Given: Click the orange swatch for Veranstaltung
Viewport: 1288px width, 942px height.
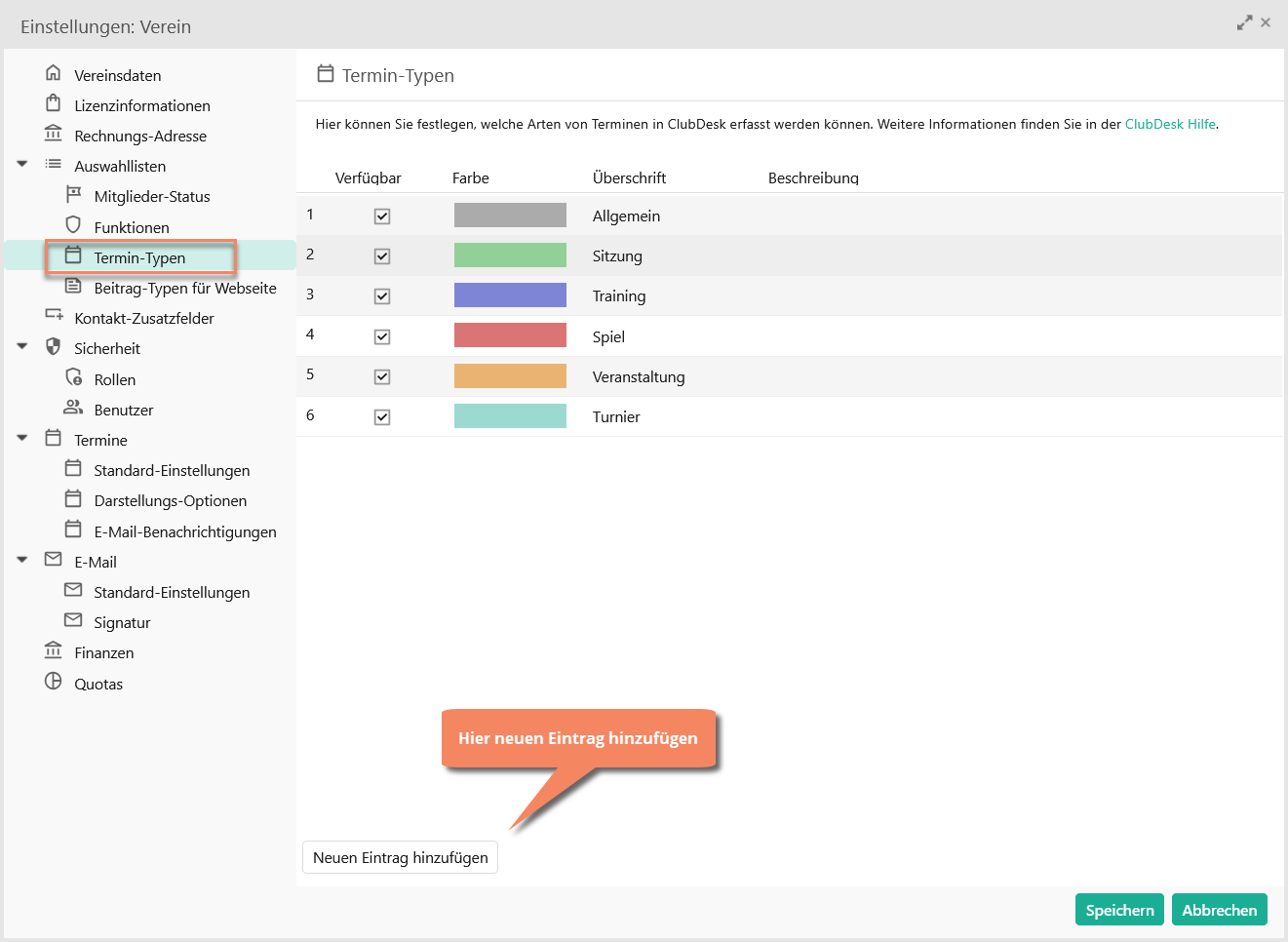Looking at the screenshot, I should click(510, 376).
